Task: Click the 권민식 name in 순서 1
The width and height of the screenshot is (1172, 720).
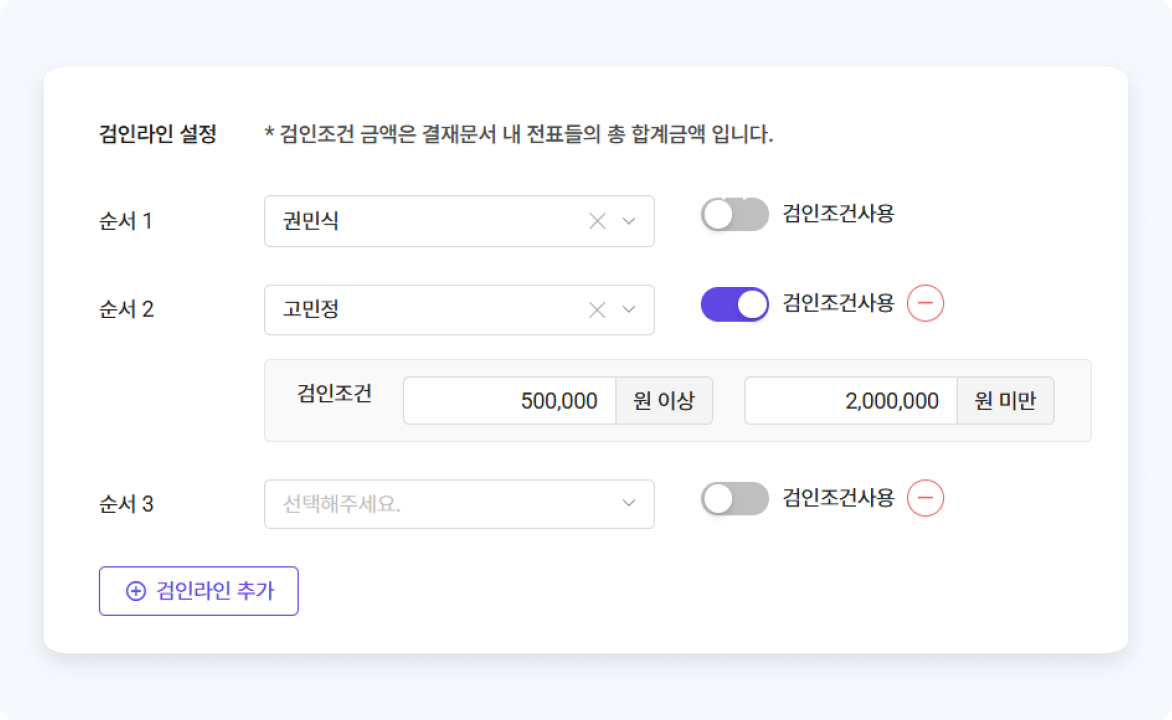Action: (311, 221)
